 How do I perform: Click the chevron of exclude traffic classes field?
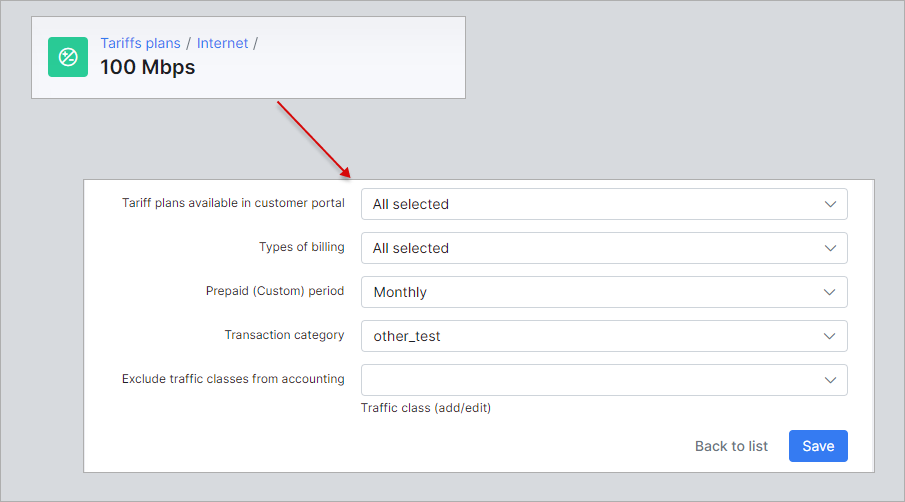[x=830, y=380]
